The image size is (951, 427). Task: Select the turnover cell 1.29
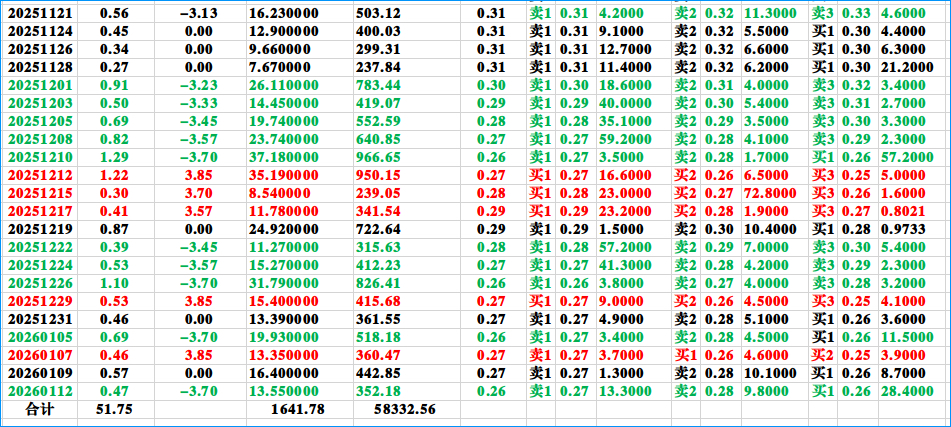pyautogui.click(x=114, y=158)
